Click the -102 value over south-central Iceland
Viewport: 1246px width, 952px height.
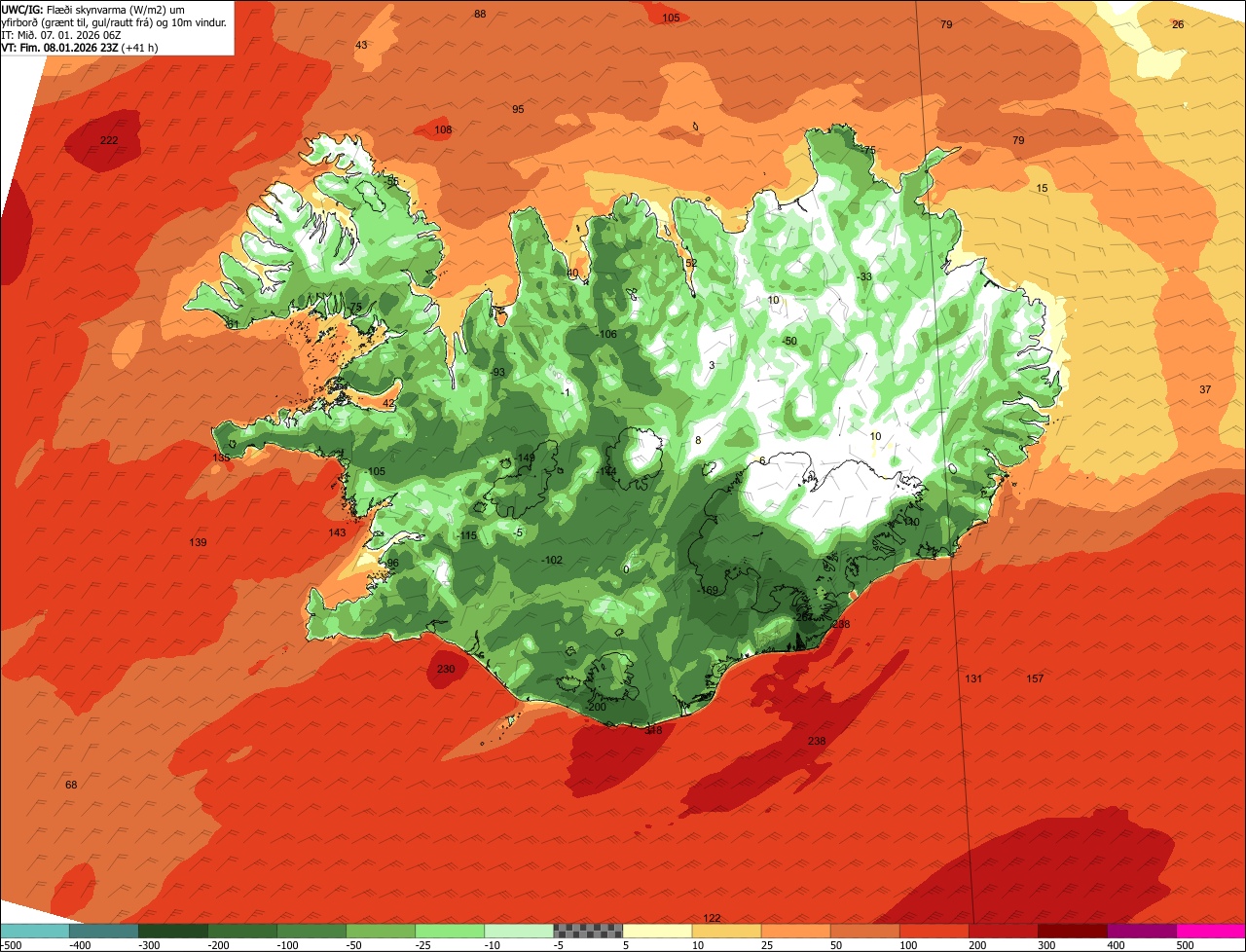552,560
